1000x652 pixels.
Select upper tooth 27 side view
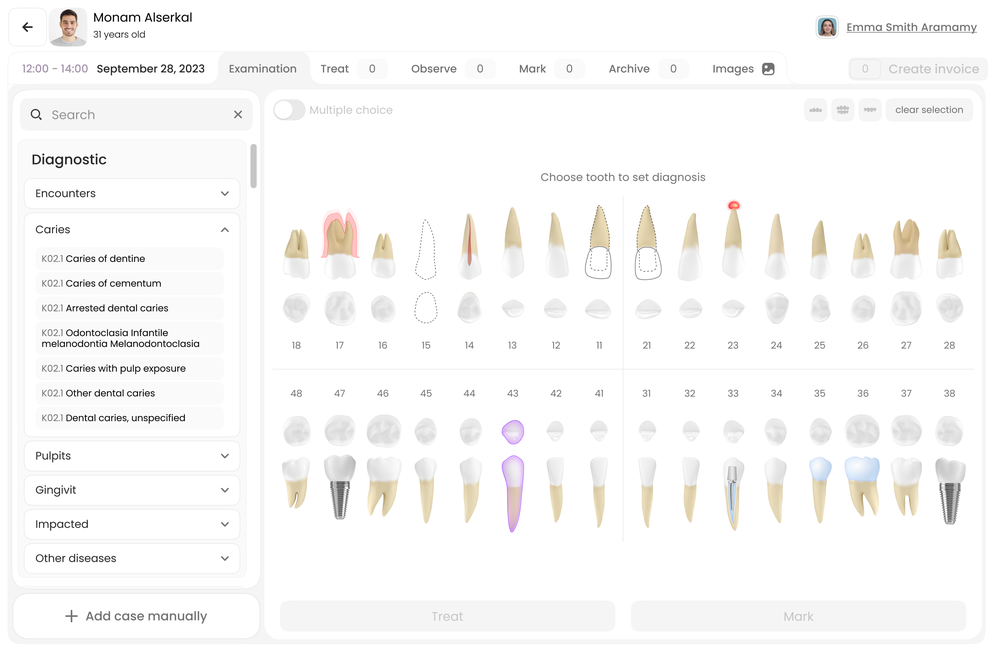click(906, 249)
